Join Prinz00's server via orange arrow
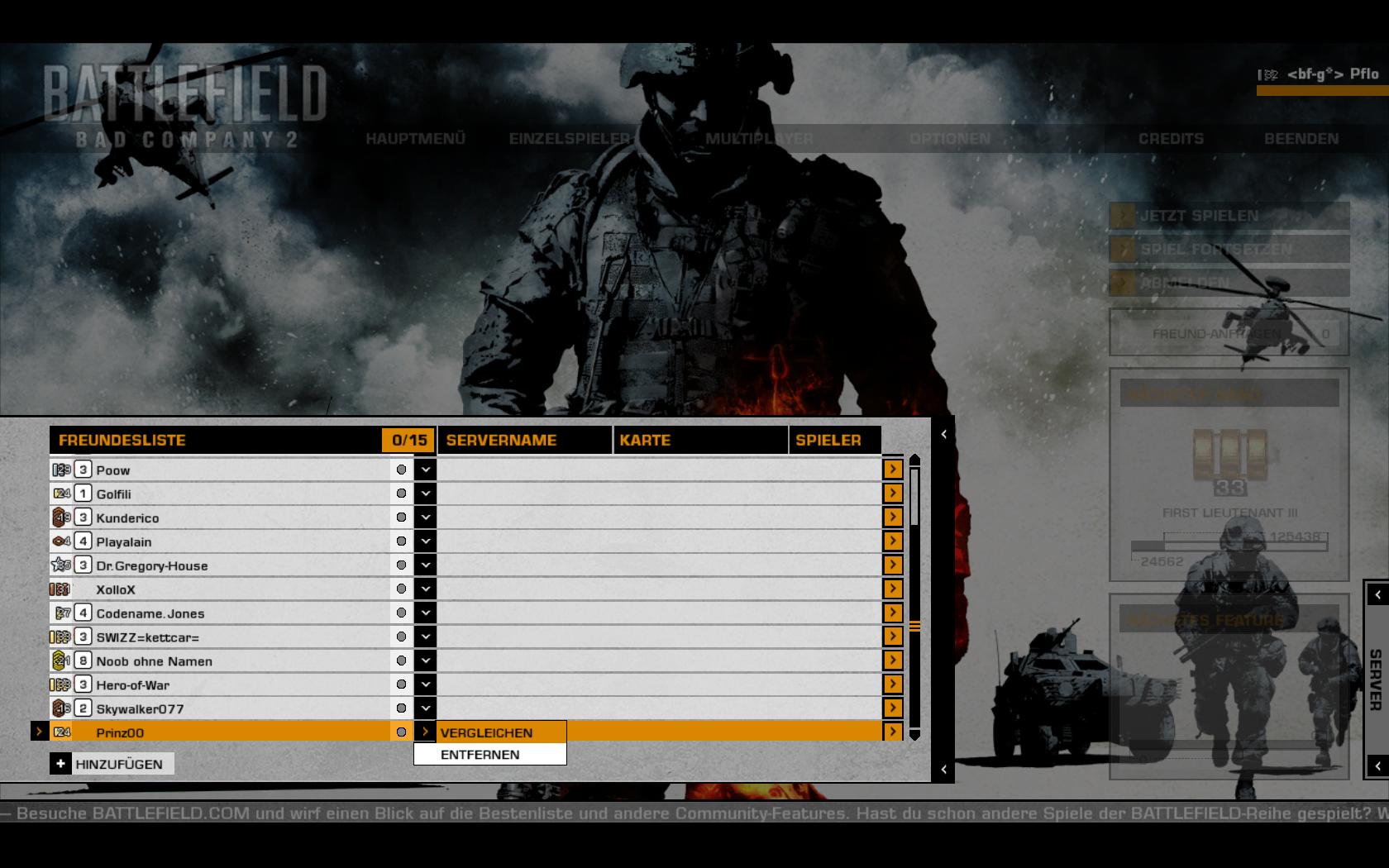This screenshot has width=1389, height=868. [x=893, y=732]
